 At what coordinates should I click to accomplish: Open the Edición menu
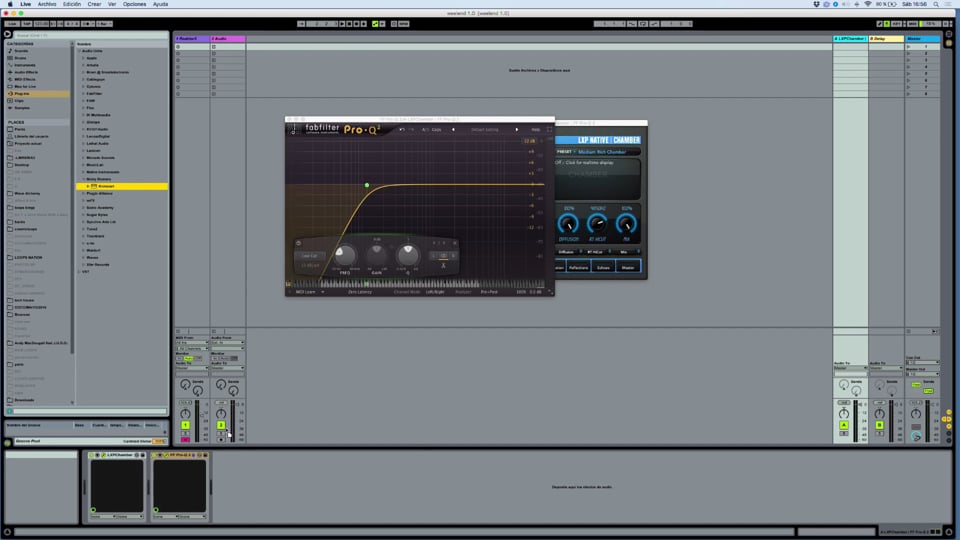click(x=72, y=4)
